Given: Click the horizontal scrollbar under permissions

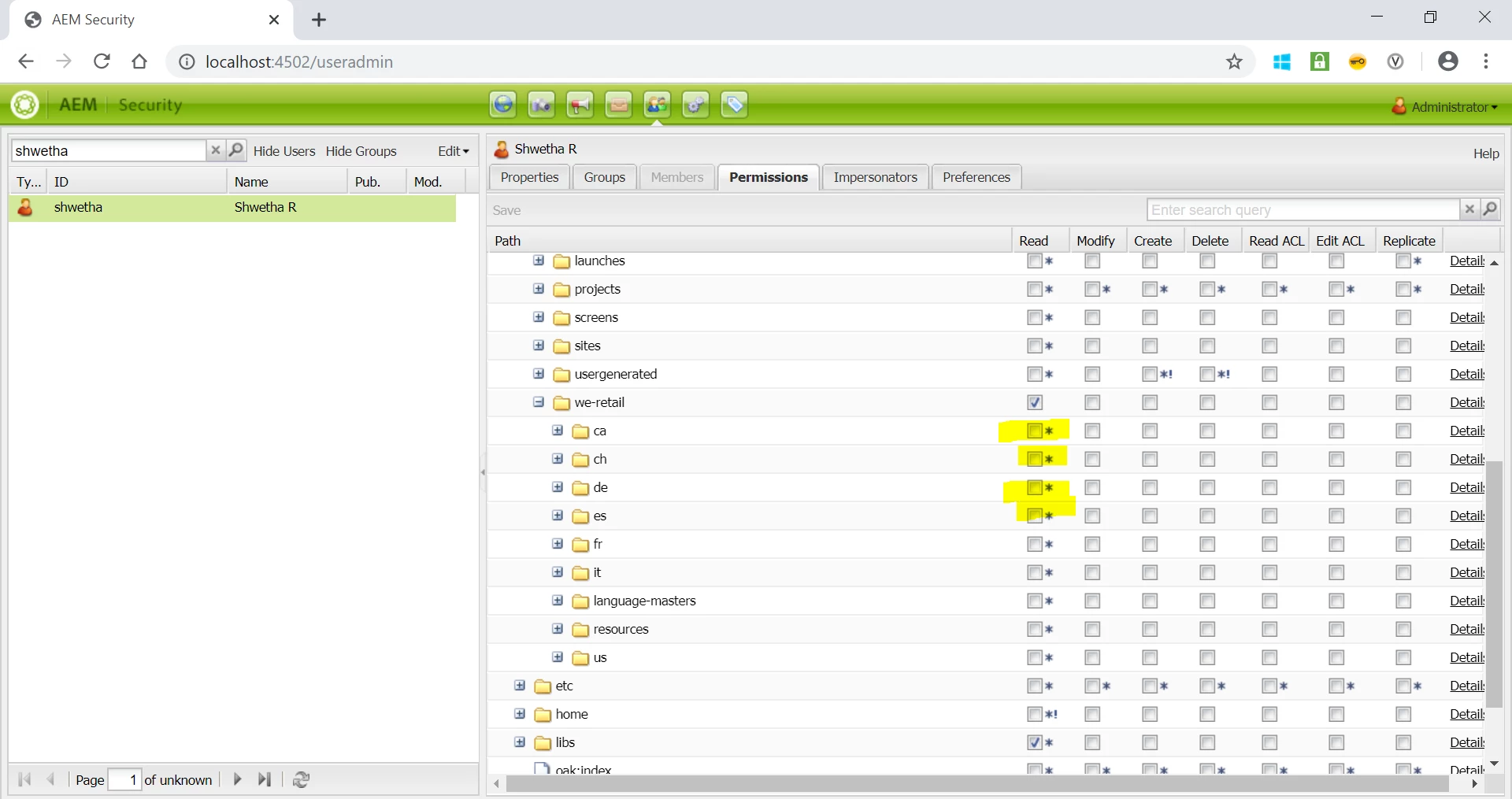Looking at the screenshot, I should coord(977,784).
